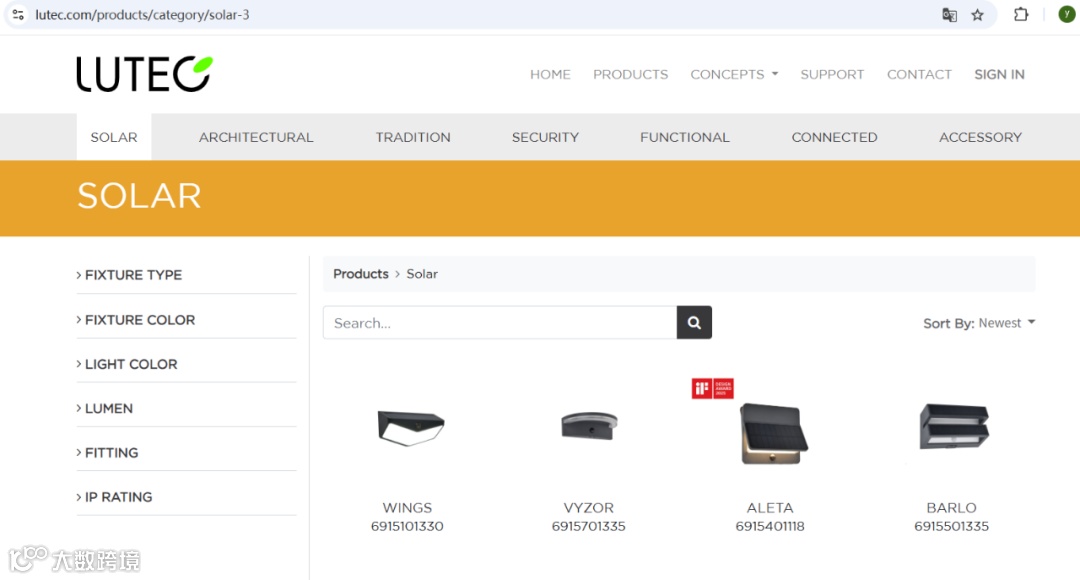Viewport: 1080px width, 580px height.
Task: Switch to the ACCESSORY category tab
Action: click(980, 137)
